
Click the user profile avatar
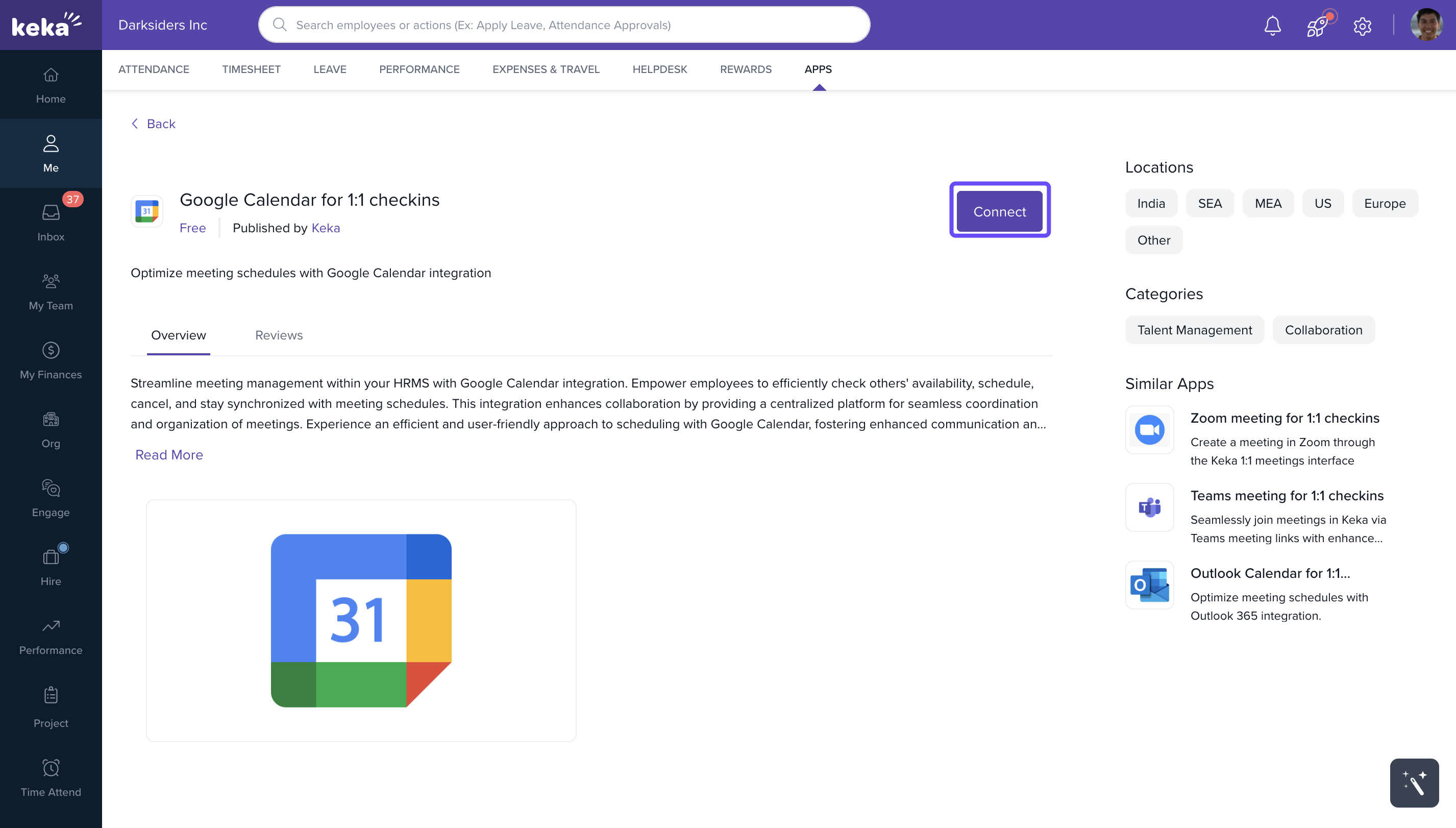point(1426,25)
